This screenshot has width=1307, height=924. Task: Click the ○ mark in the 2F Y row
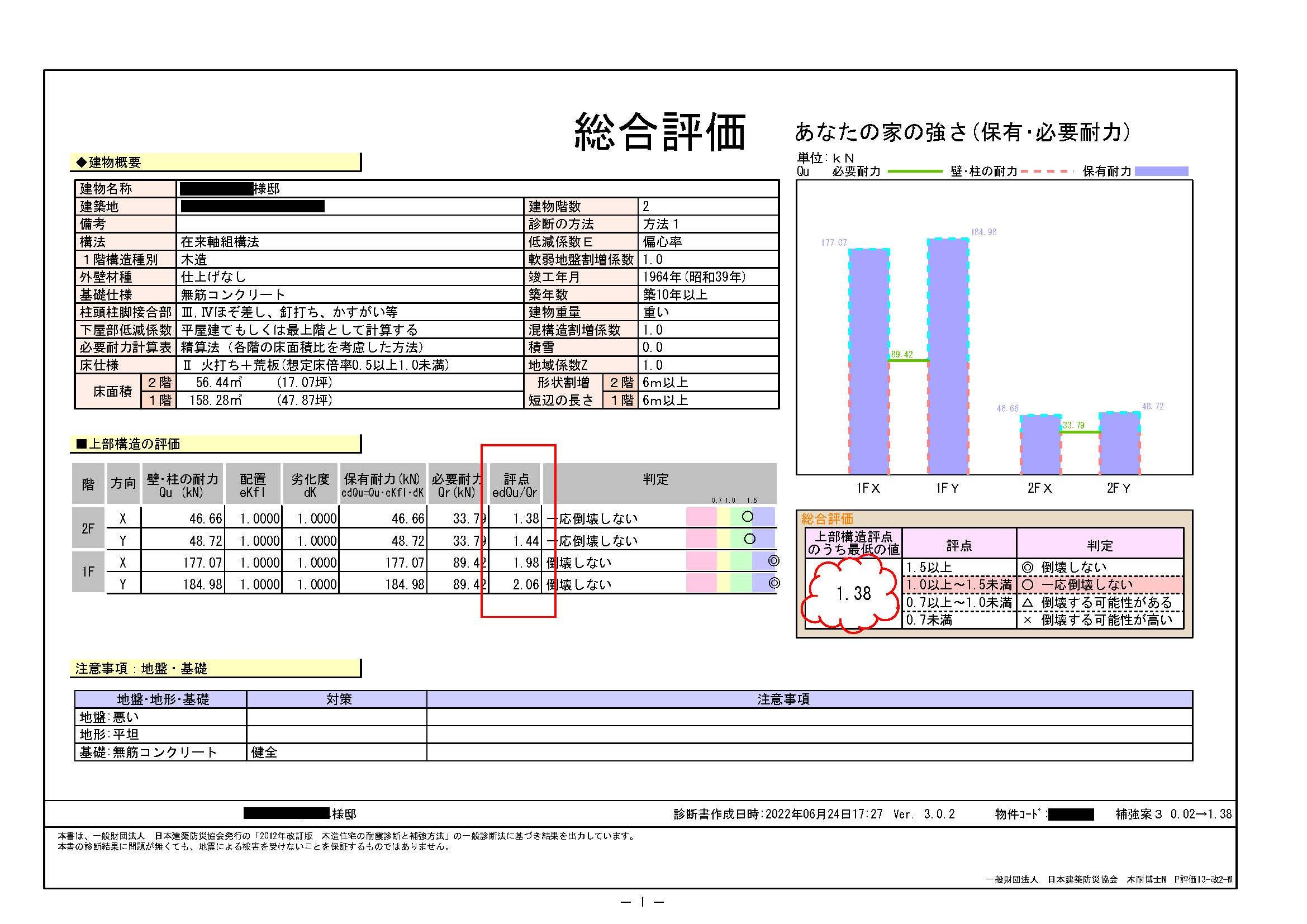click(x=750, y=539)
